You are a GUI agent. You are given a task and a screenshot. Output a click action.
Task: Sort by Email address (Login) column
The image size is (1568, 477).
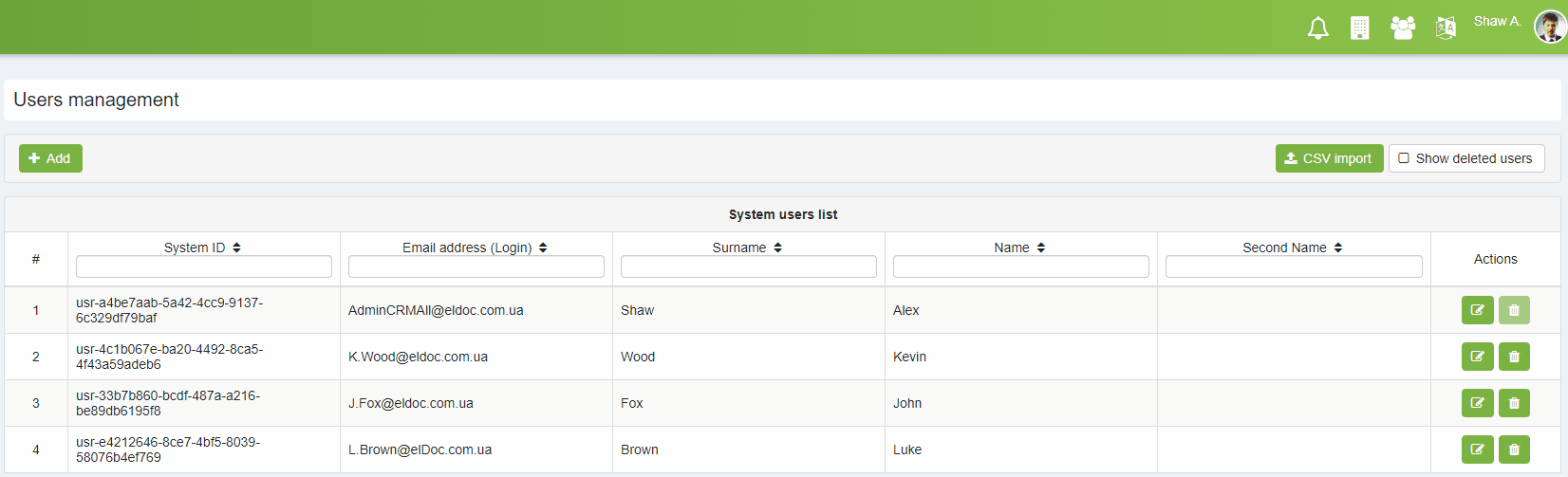(543, 248)
